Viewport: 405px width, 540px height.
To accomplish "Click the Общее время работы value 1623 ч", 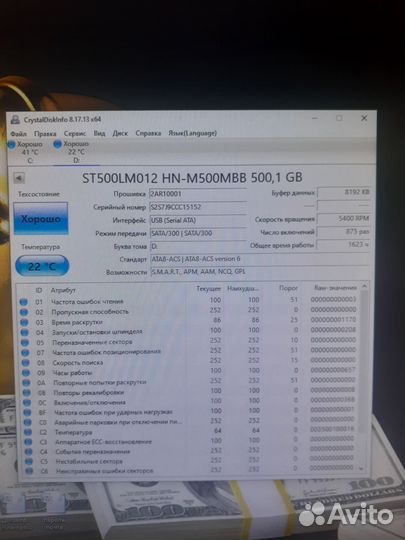I will point(344,245).
